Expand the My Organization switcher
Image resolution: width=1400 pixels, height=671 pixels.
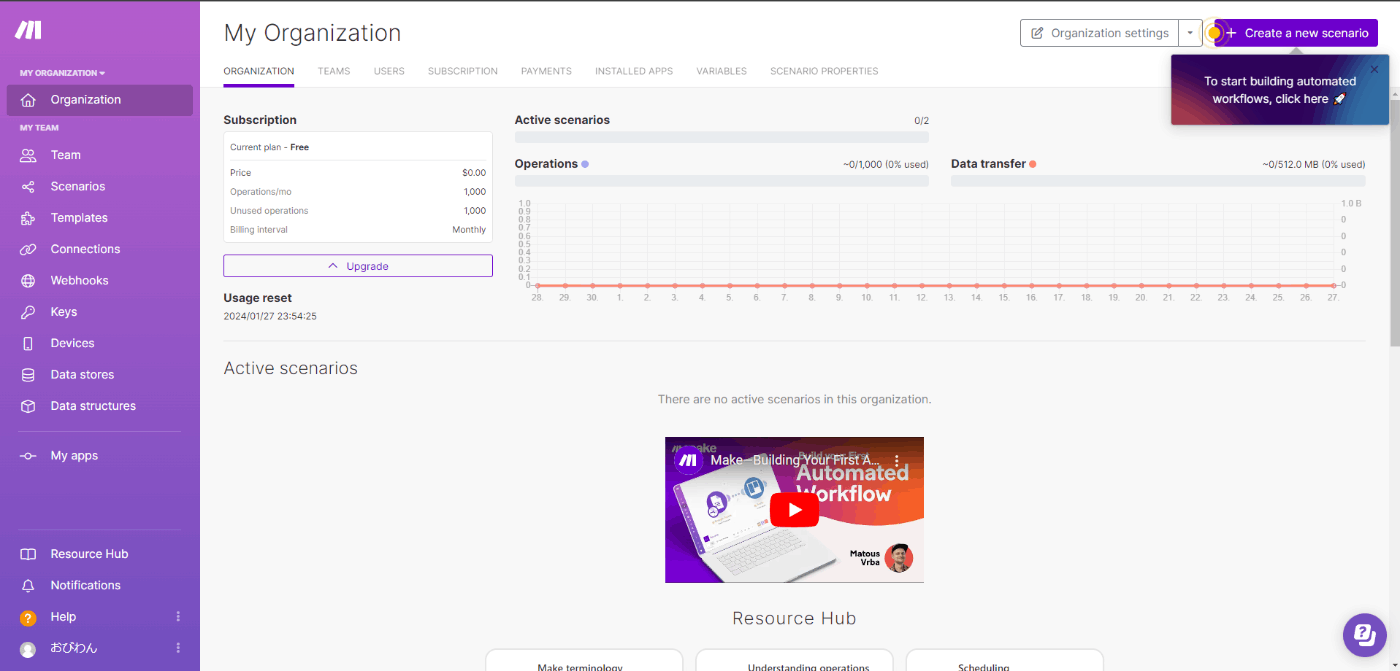click(62, 73)
